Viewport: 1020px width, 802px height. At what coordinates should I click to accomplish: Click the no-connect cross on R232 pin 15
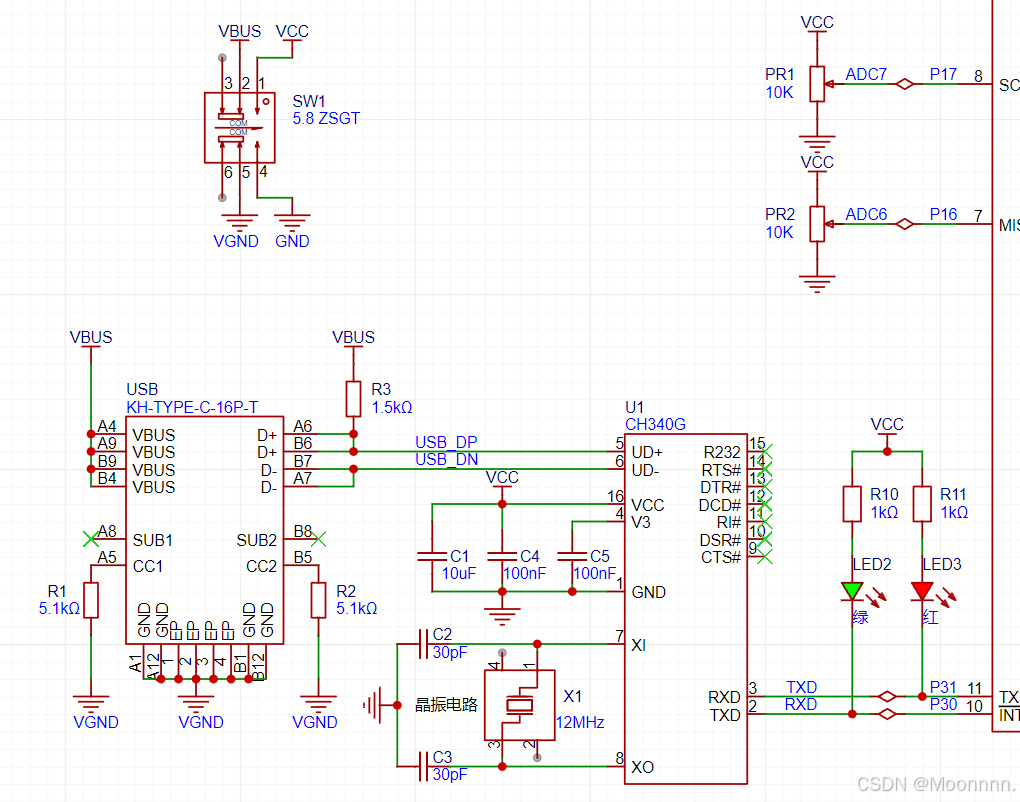coord(765,451)
